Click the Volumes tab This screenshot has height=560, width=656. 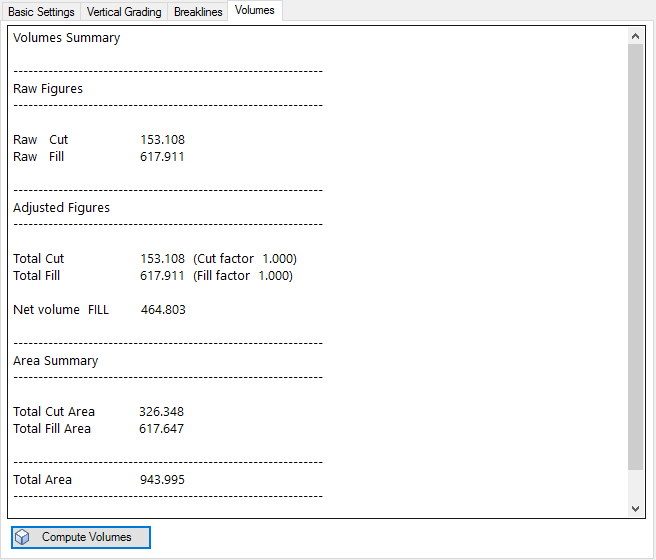255,11
